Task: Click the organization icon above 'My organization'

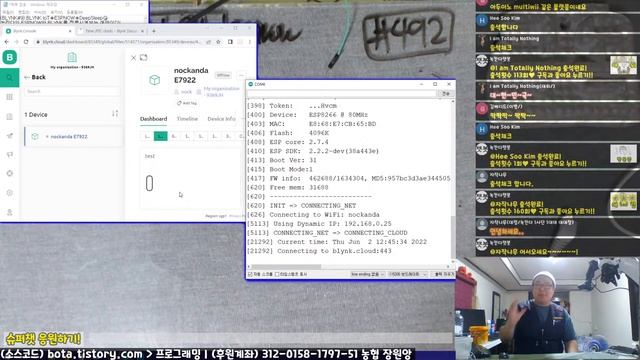Action: pyautogui.click(x=72, y=57)
